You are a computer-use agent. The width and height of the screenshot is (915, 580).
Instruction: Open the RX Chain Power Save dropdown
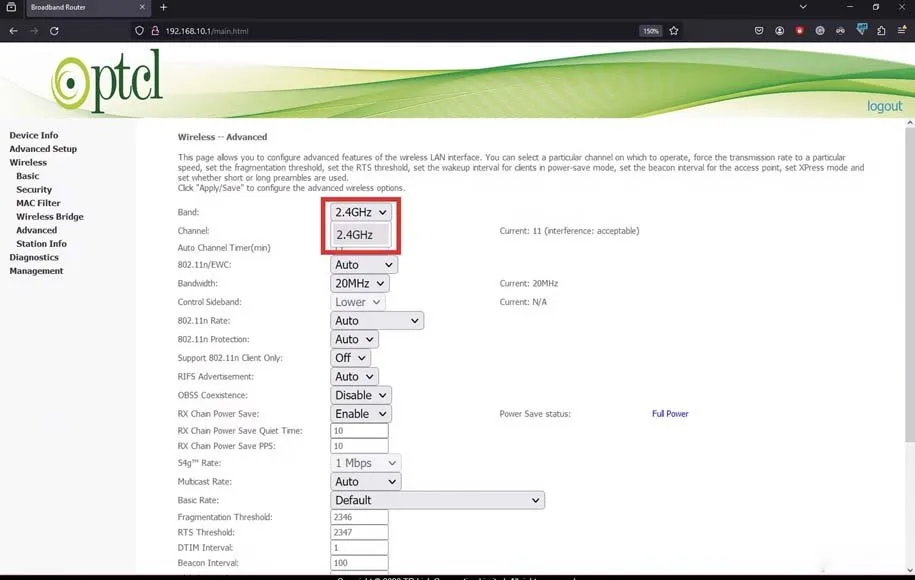tap(360, 414)
